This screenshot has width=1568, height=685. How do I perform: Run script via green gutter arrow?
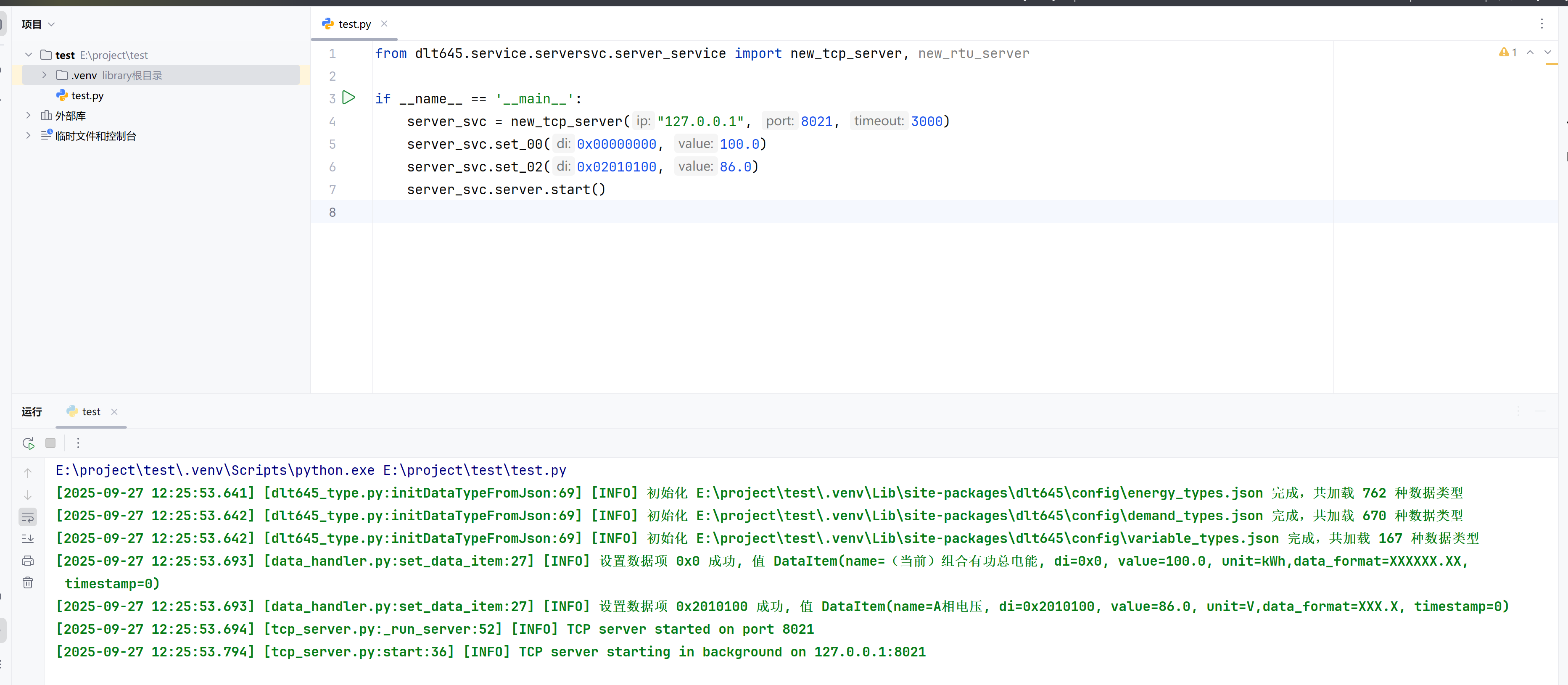point(348,97)
